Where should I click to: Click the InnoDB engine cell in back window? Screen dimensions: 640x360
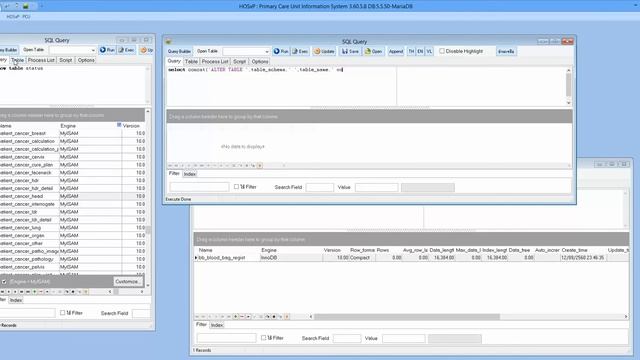[291, 258]
